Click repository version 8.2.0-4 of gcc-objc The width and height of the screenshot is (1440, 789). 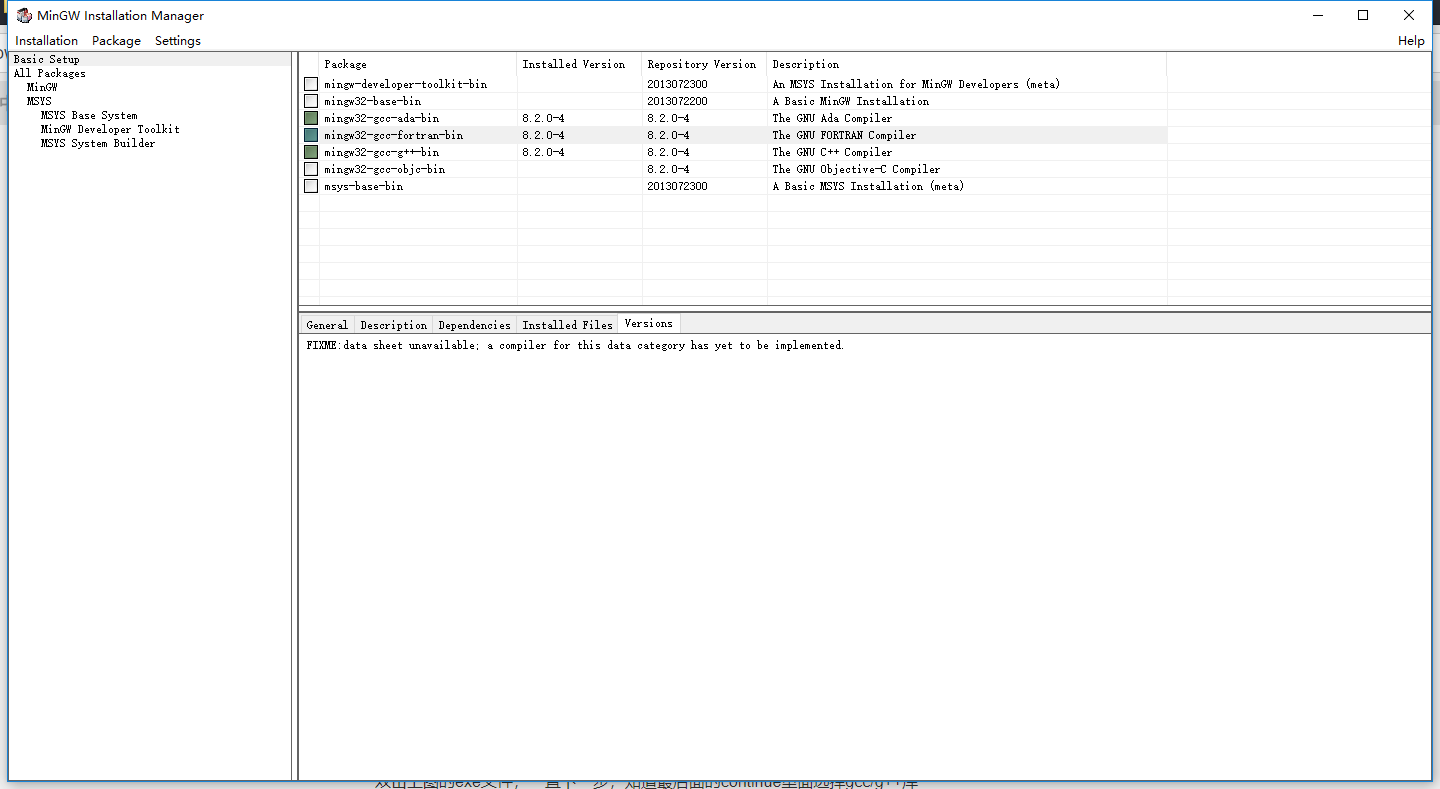(668, 169)
